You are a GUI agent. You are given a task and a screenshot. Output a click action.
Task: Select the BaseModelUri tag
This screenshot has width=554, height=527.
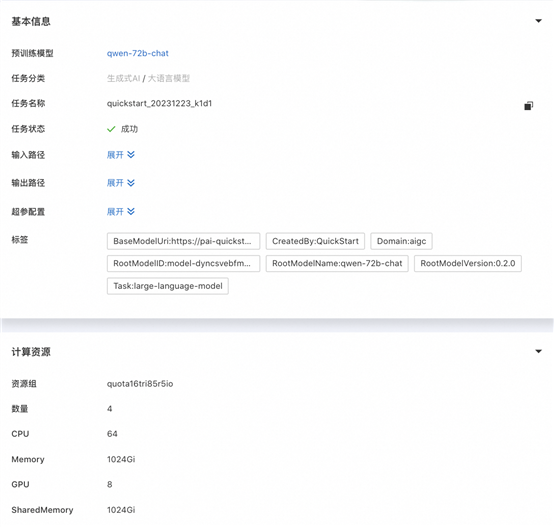pos(183,241)
